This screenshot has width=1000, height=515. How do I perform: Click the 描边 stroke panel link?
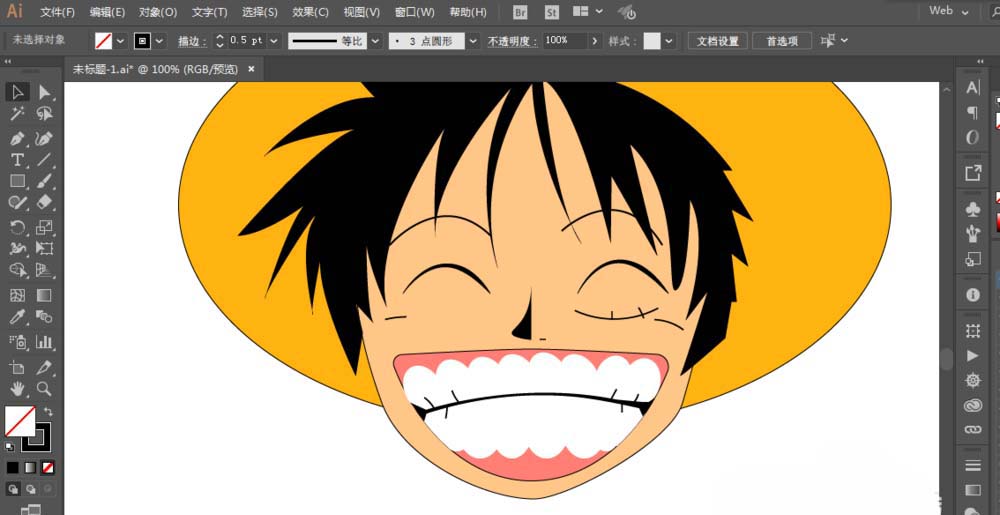click(x=193, y=41)
